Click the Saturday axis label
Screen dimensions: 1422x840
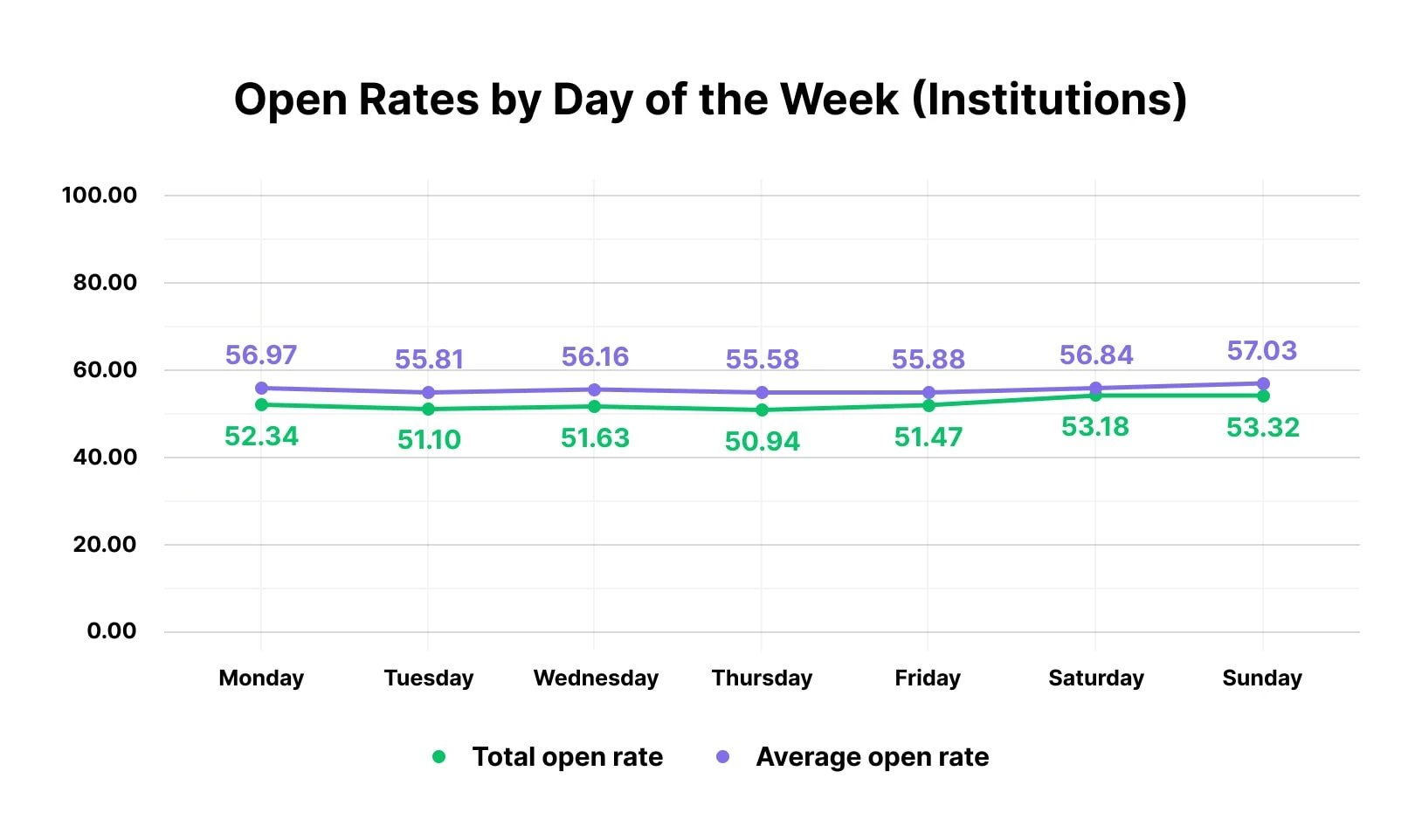1096,678
